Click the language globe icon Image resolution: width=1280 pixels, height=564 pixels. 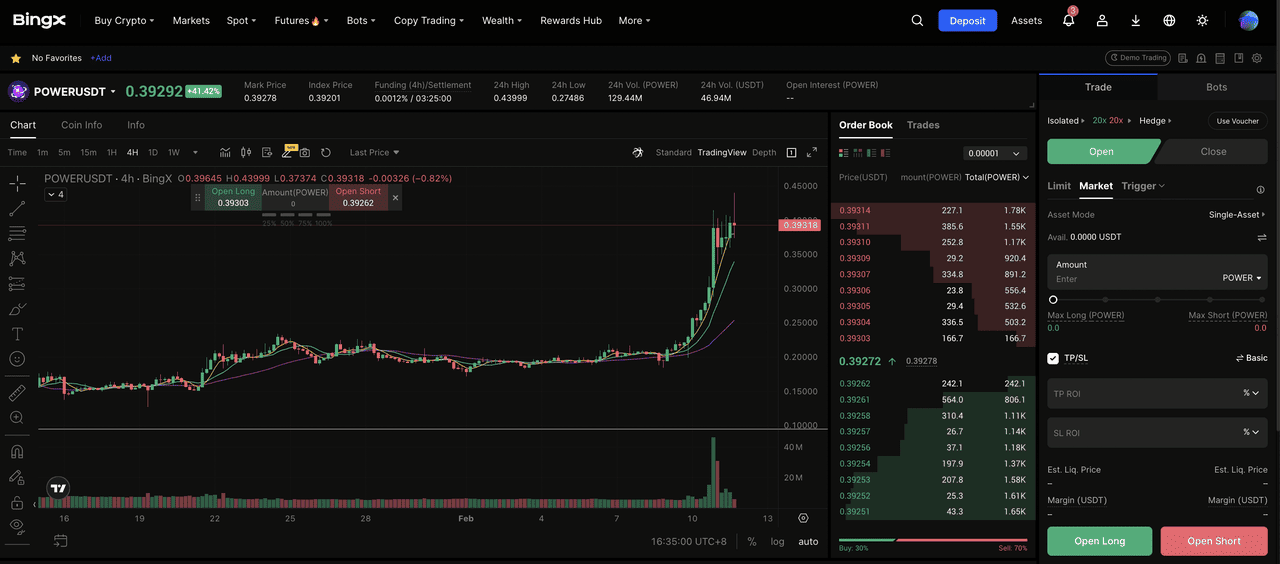pyautogui.click(x=1169, y=20)
